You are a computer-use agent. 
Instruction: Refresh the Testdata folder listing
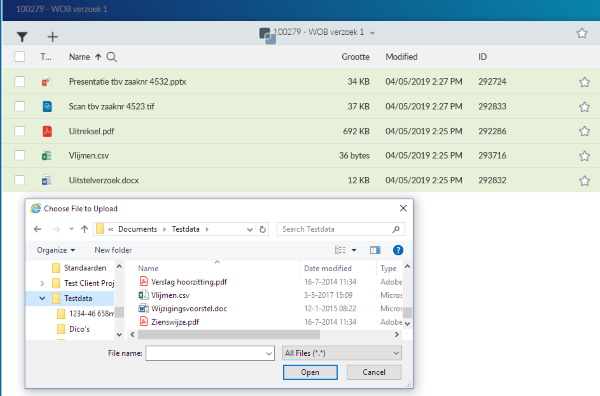tap(262, 230)
